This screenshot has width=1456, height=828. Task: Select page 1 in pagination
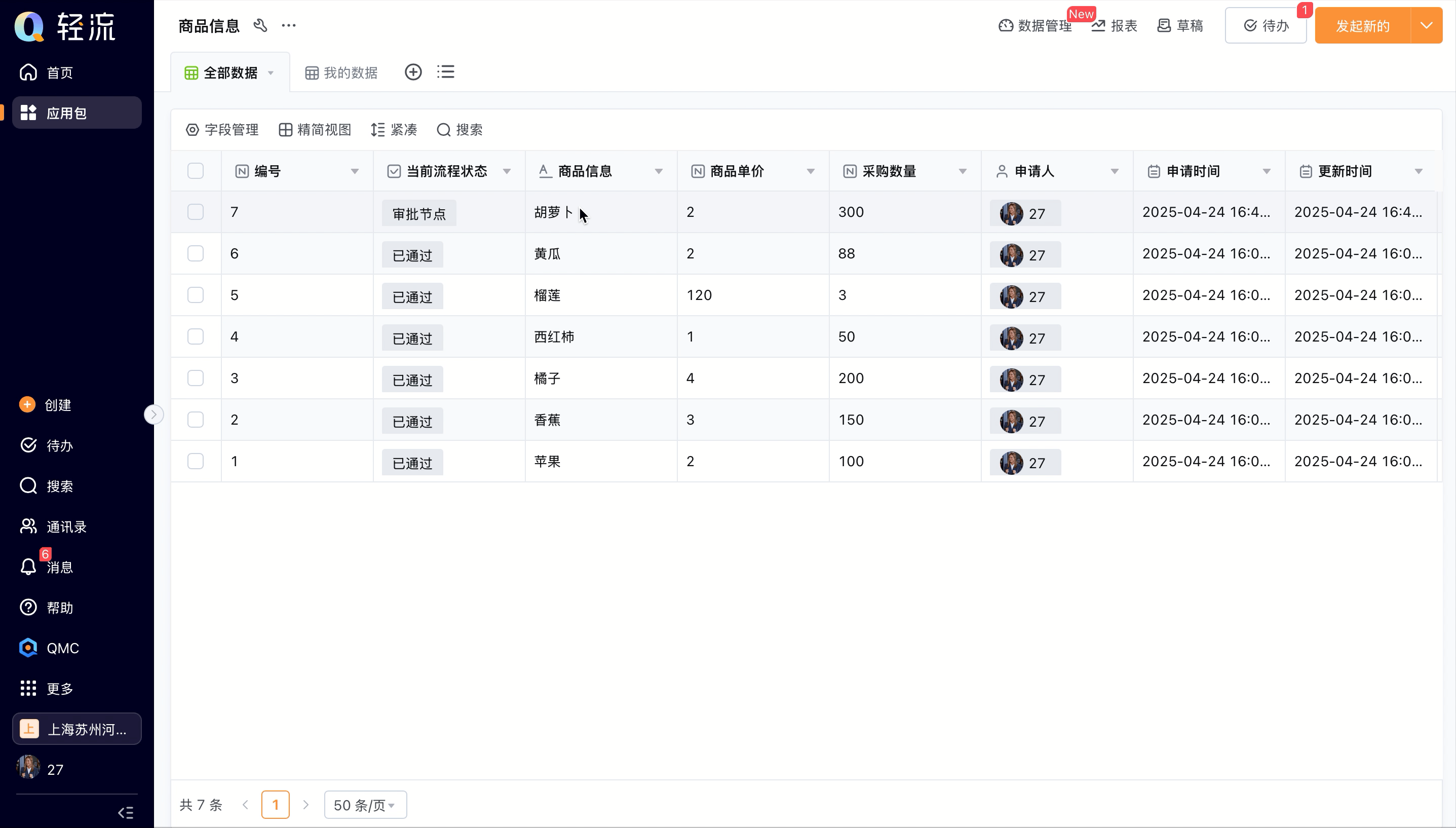click(x=276, y=805)
